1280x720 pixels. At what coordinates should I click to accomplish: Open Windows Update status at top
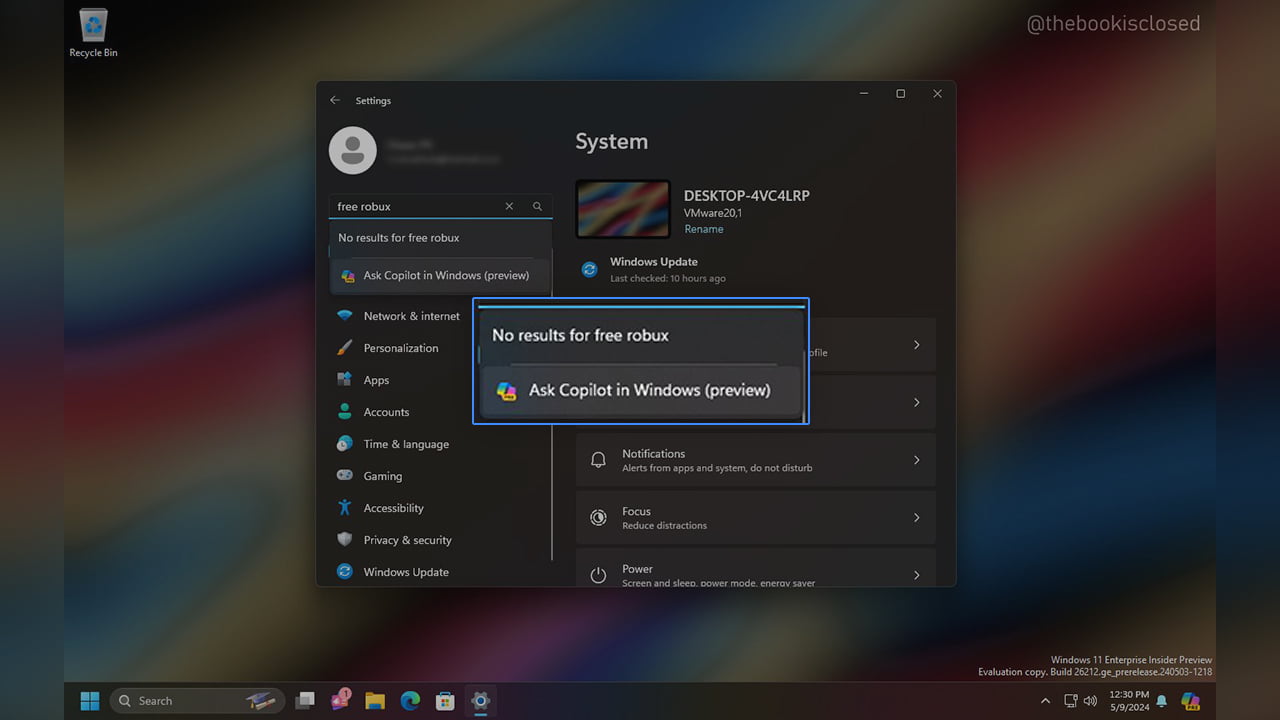click(x=654, y=269)
